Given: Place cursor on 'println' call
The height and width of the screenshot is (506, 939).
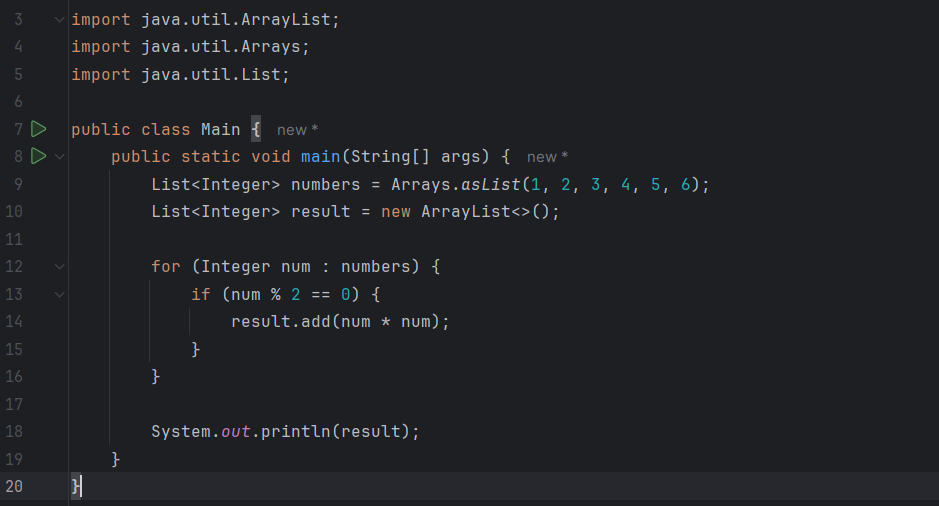Looking at the screenshot, I should click(295, 431).
